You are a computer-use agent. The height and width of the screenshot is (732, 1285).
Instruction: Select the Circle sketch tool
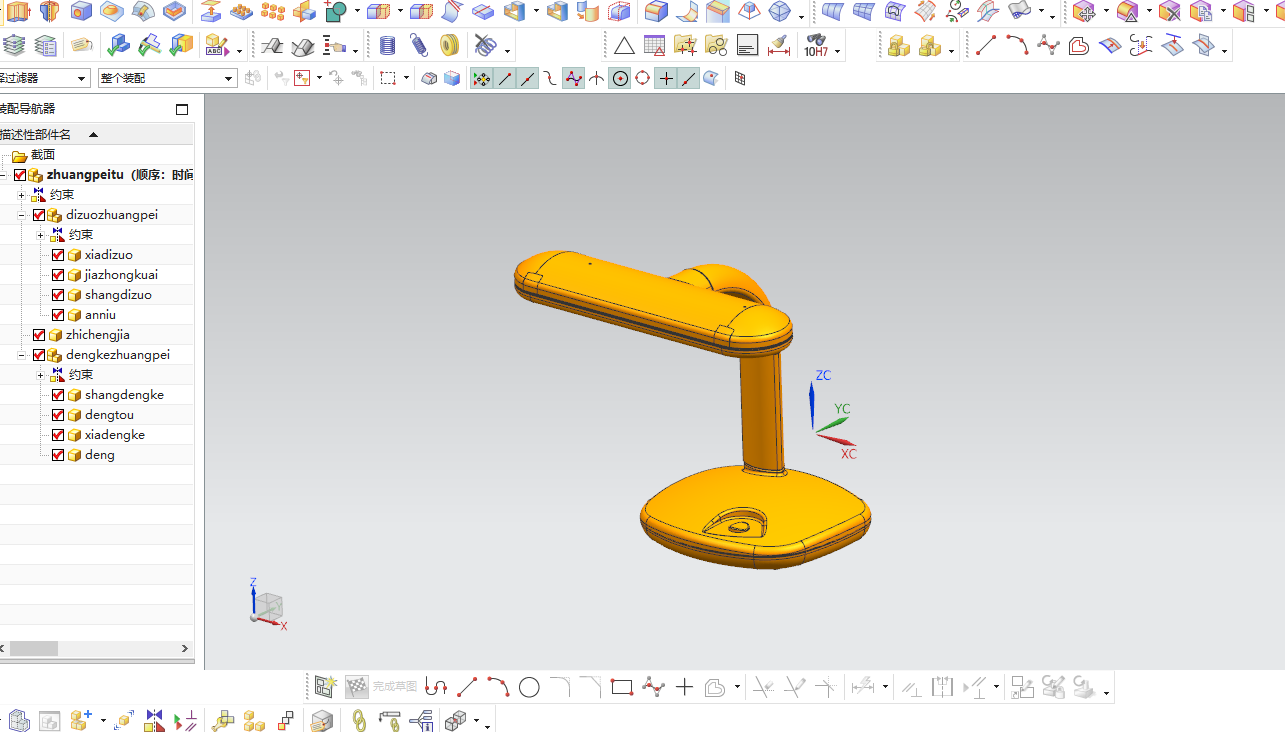tap(529, 687)
